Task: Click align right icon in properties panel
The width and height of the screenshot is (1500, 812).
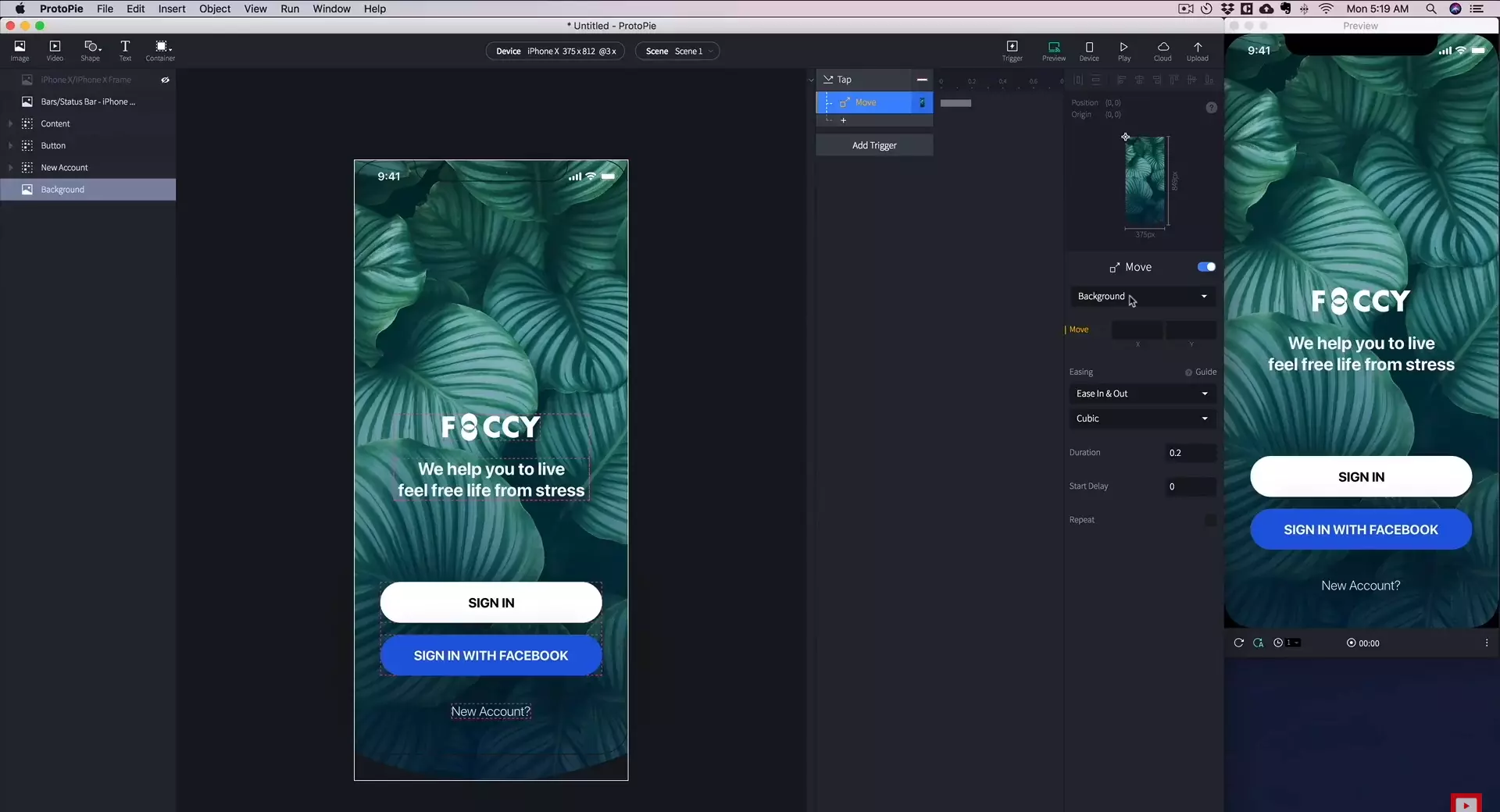Action: pyautogui.click(x=1157, y=80)
